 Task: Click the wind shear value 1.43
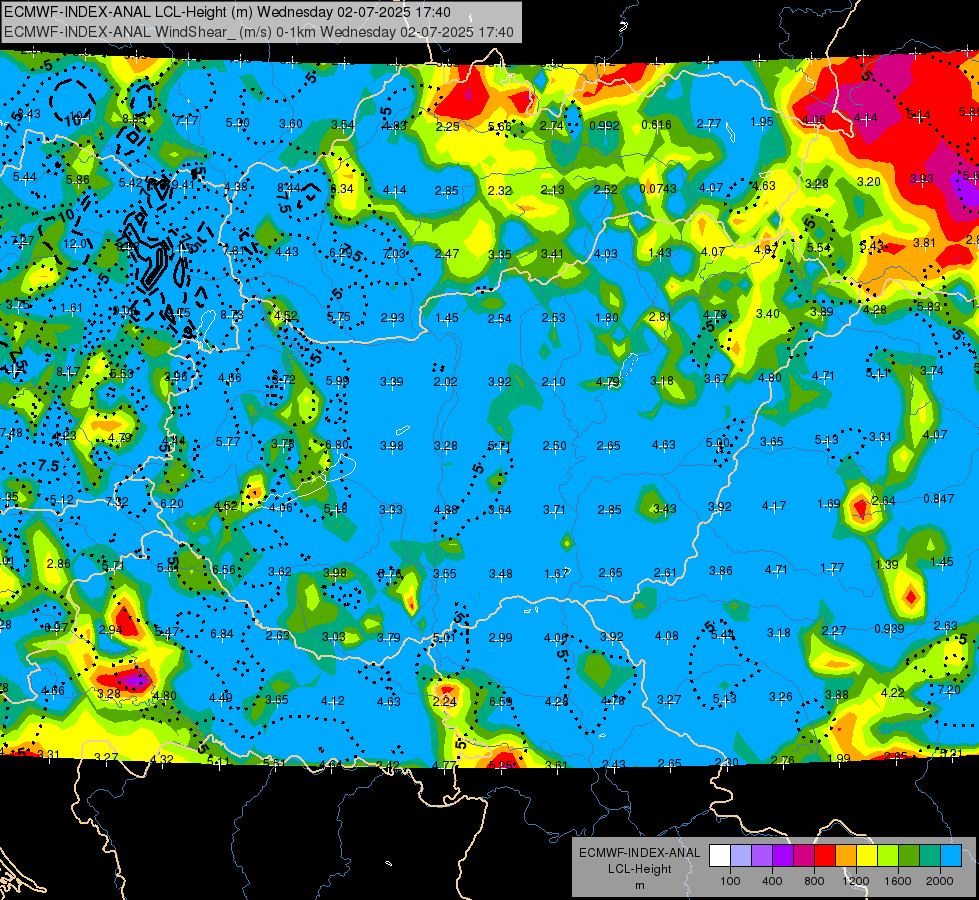[x=659, y=253]
